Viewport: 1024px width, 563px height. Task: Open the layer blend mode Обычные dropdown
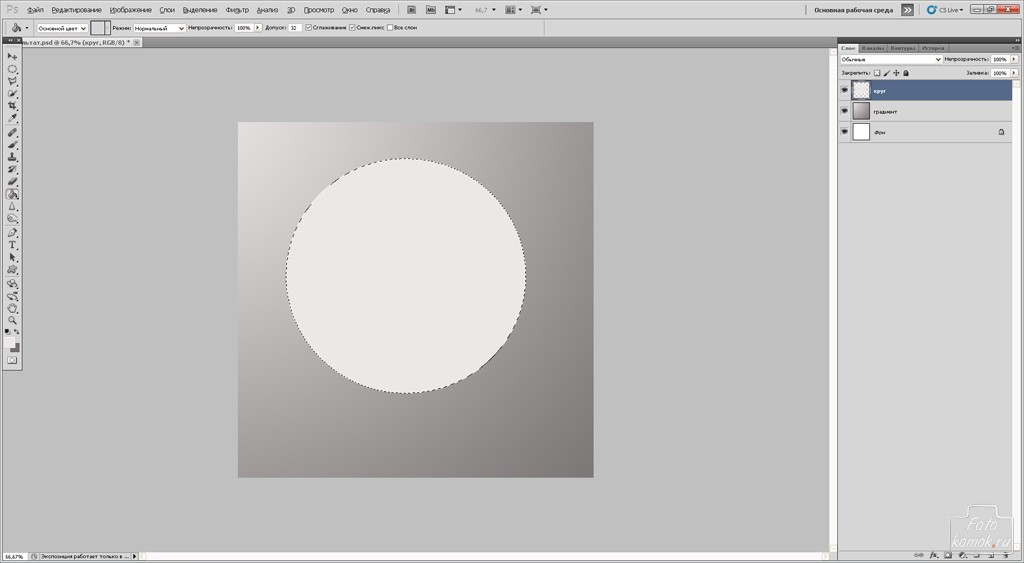point(891,59)
